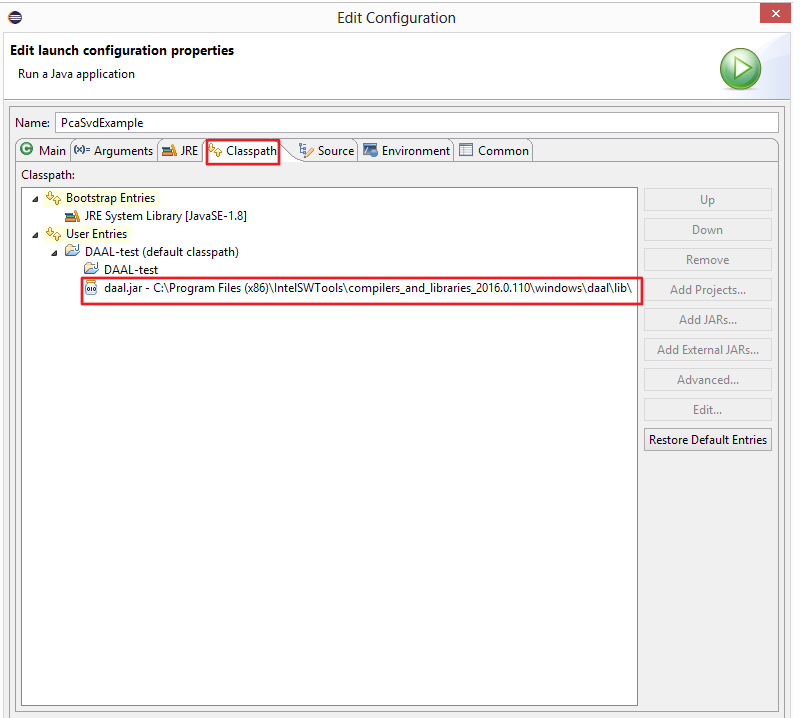Switch to the Main tab

pyautogui.click(x=43, y=151)
